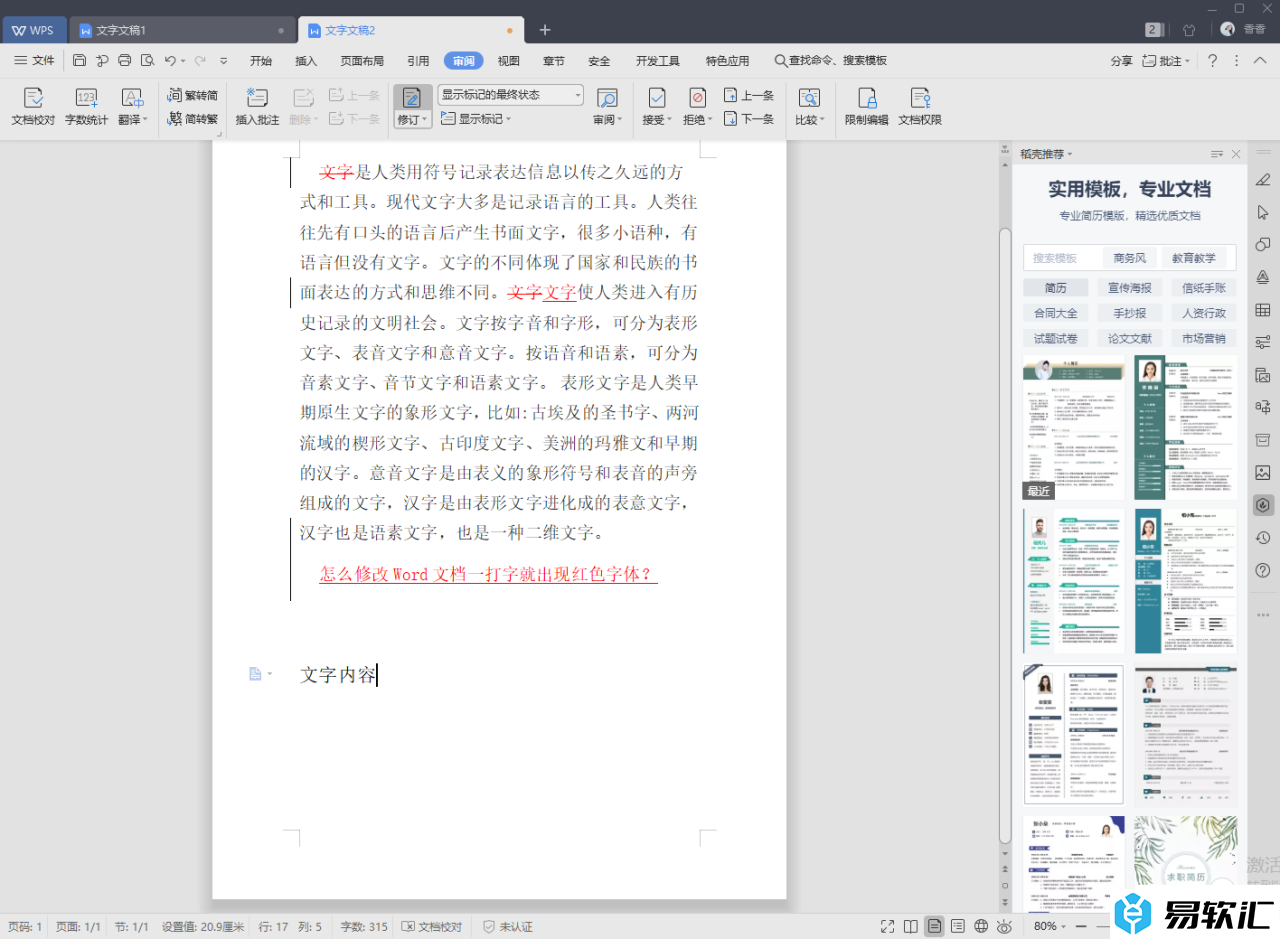
Task: Open the 显示标记的最终状态 combo box
Action: pos(510,95)
